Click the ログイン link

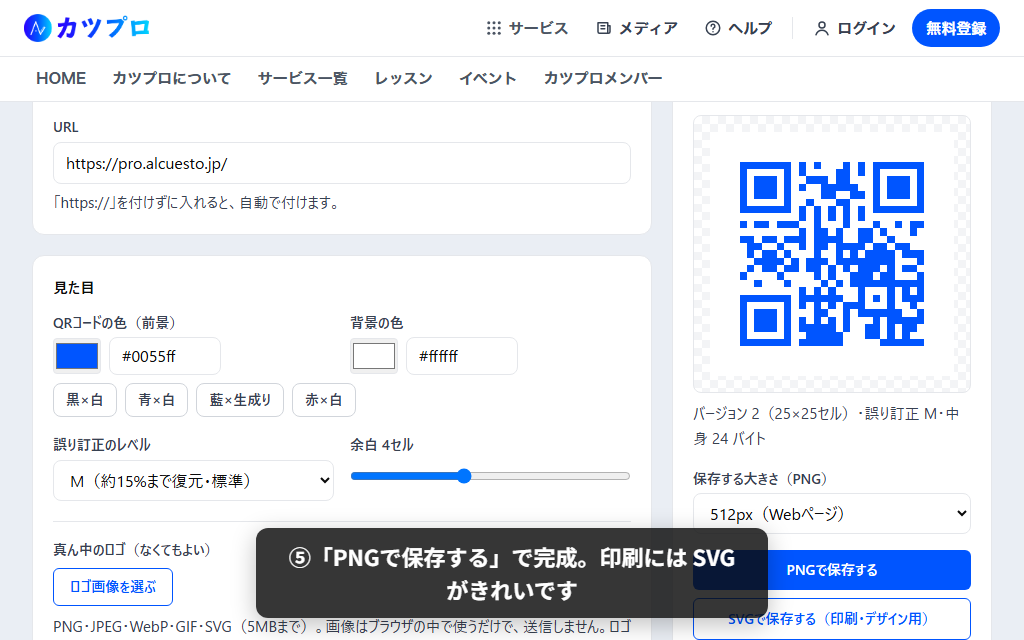[x=855, y=28]
